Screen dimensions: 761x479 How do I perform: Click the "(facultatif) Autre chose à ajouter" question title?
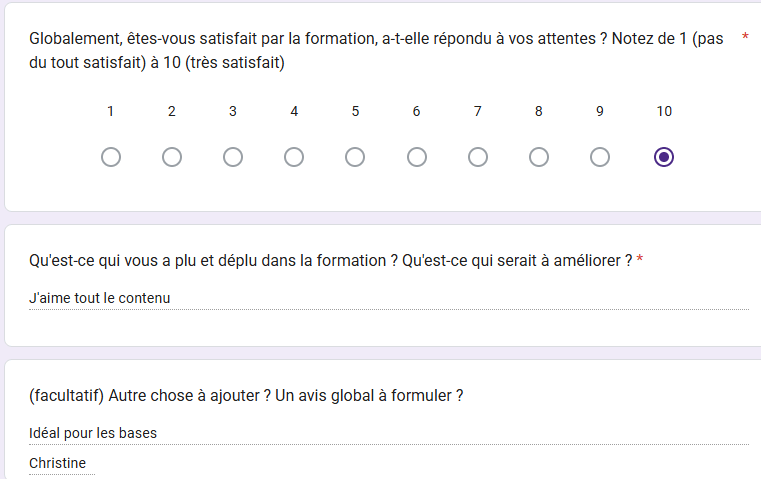[x=246, y=396]
